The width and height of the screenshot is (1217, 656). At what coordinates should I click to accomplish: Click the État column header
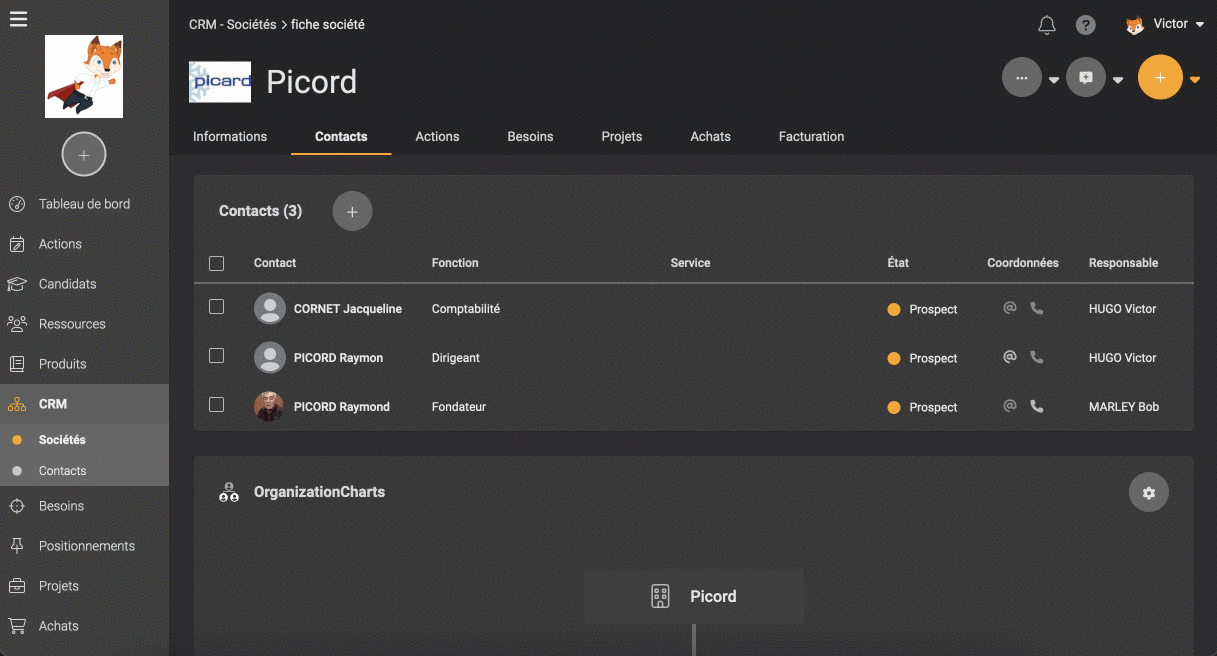click(x=898, y=263)
